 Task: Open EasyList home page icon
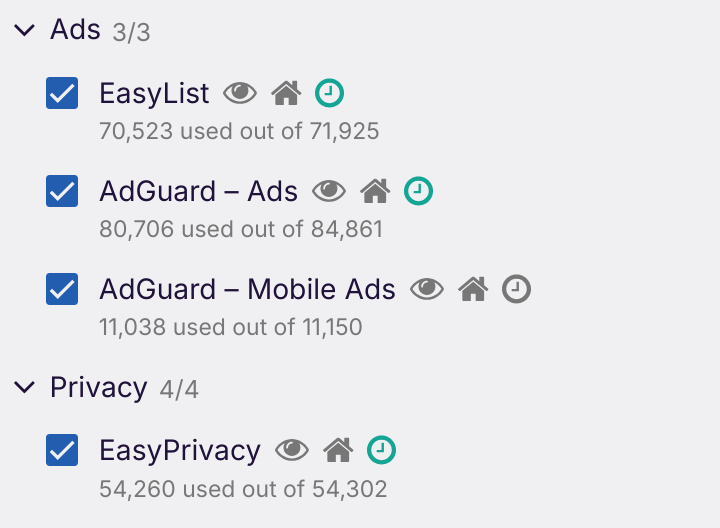point(286,93)
